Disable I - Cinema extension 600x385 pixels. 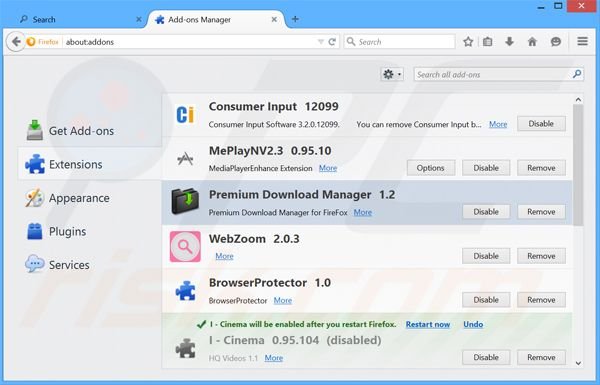(x=486, y=357)
